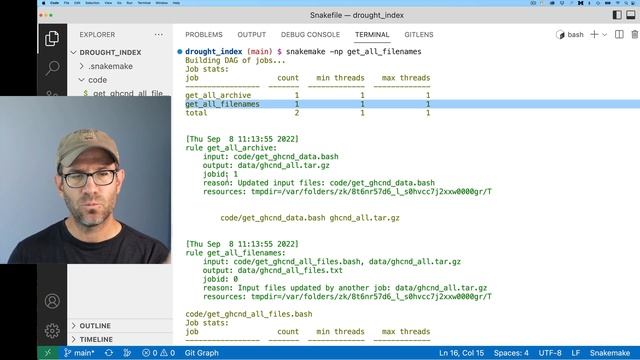Open Git Graph from status bar
The width and height of the screenshot is (640, 360).
(202, 353)
